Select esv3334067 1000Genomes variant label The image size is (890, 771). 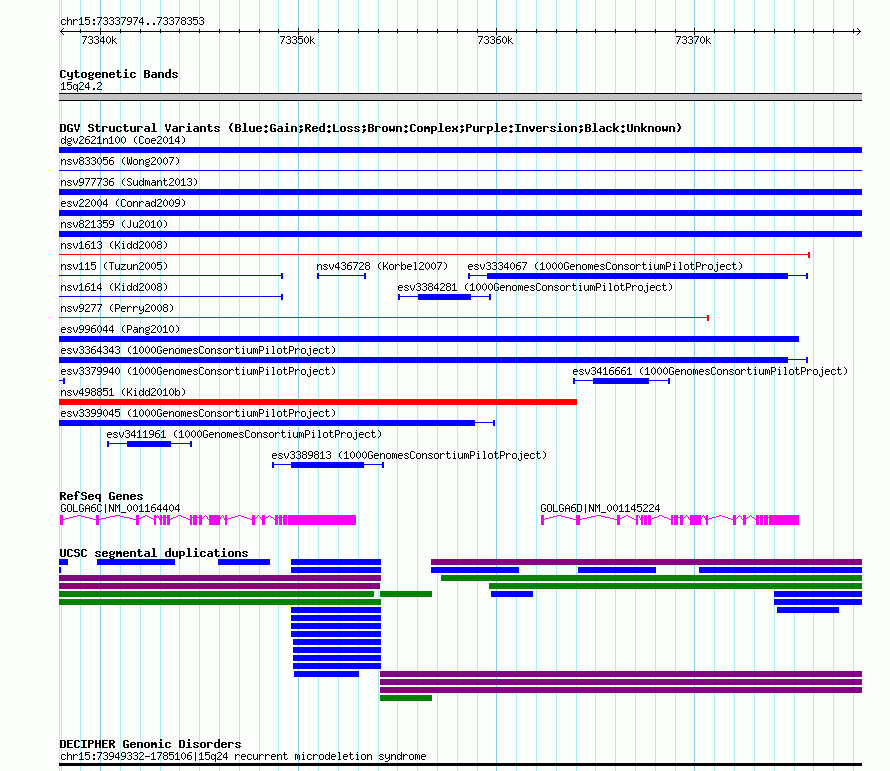[x=605, y=266]
